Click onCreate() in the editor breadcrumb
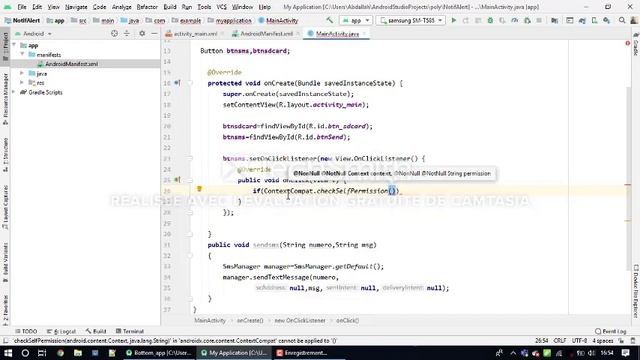Image resolution: width=640 pixels, height=360 pixels. point(250,320)
